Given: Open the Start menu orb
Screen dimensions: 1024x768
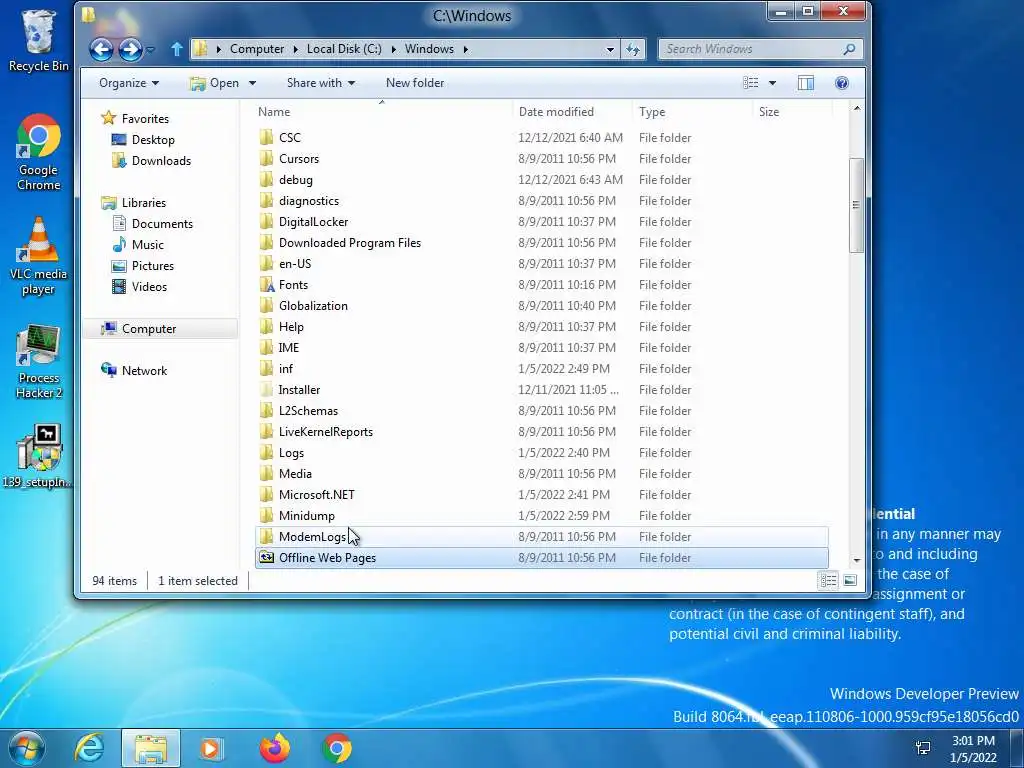Looking at the screenshot, I should [26, 748].
